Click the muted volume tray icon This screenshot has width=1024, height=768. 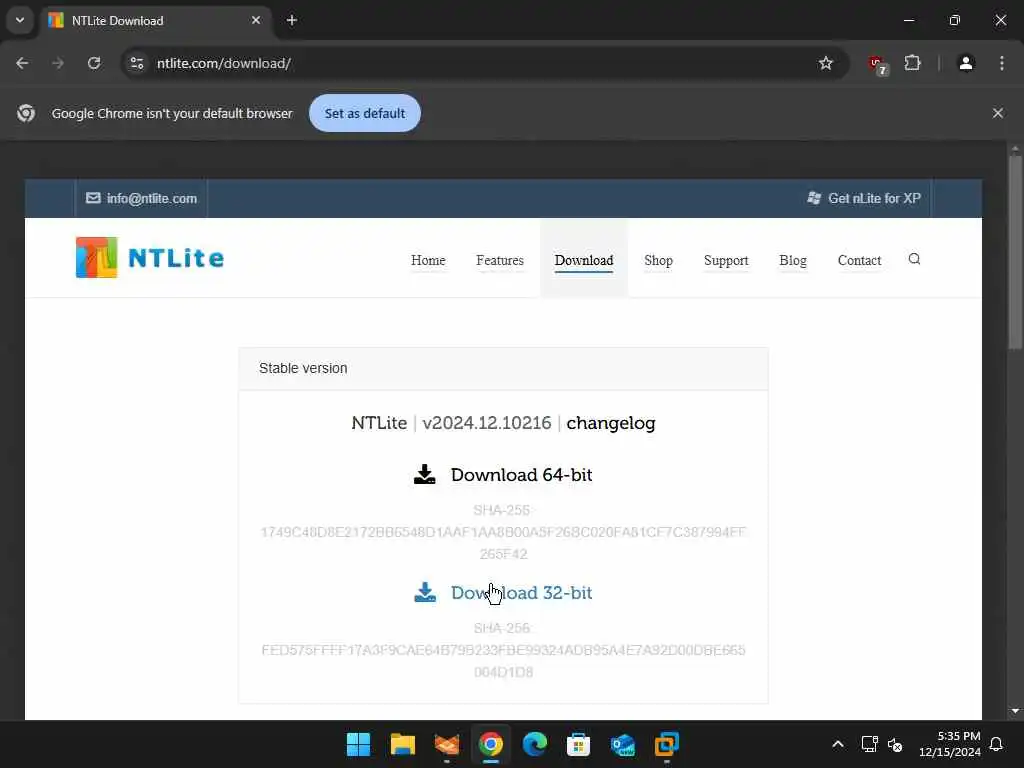[x=895, y=744]
